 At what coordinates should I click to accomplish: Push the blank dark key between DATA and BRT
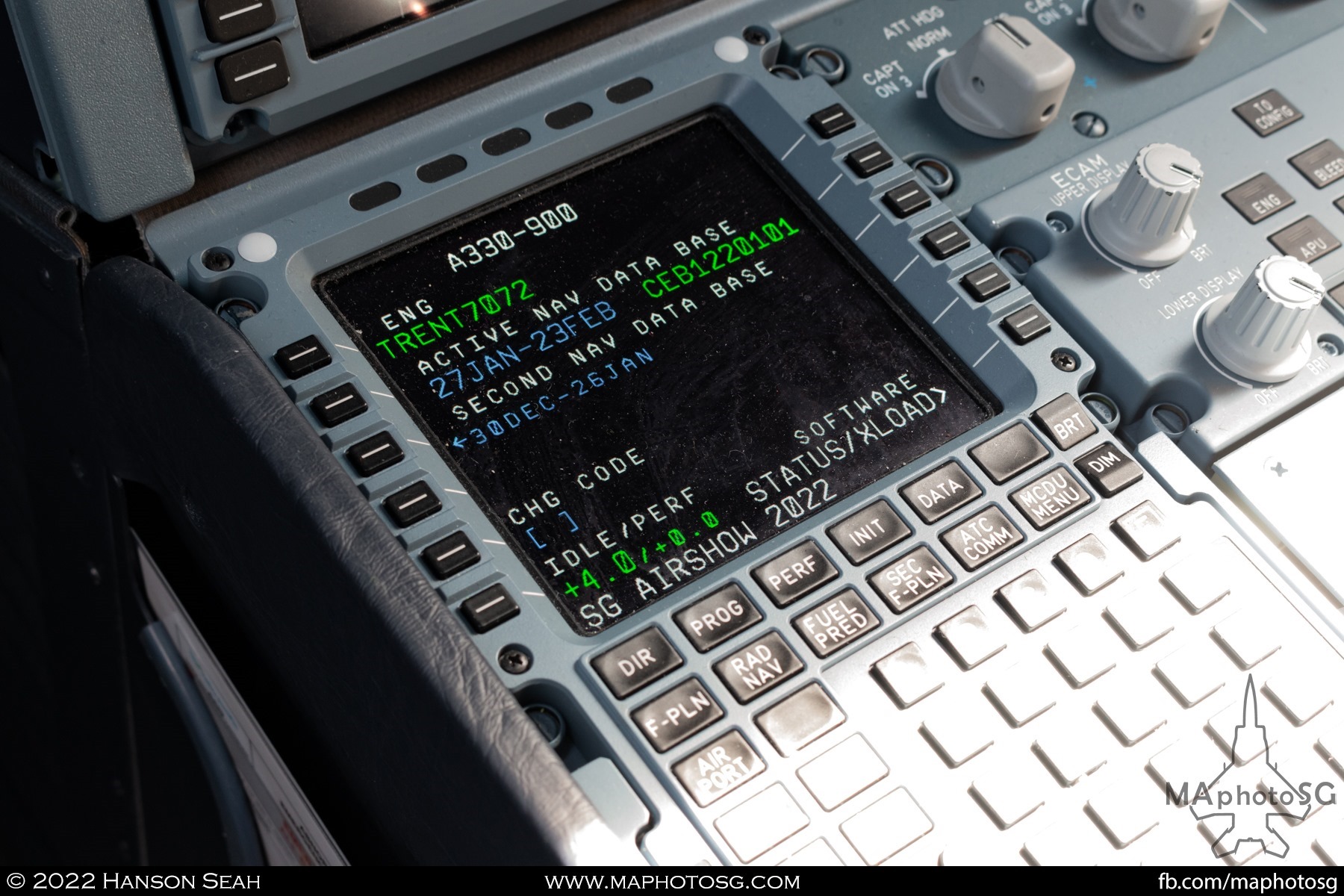1008,453
